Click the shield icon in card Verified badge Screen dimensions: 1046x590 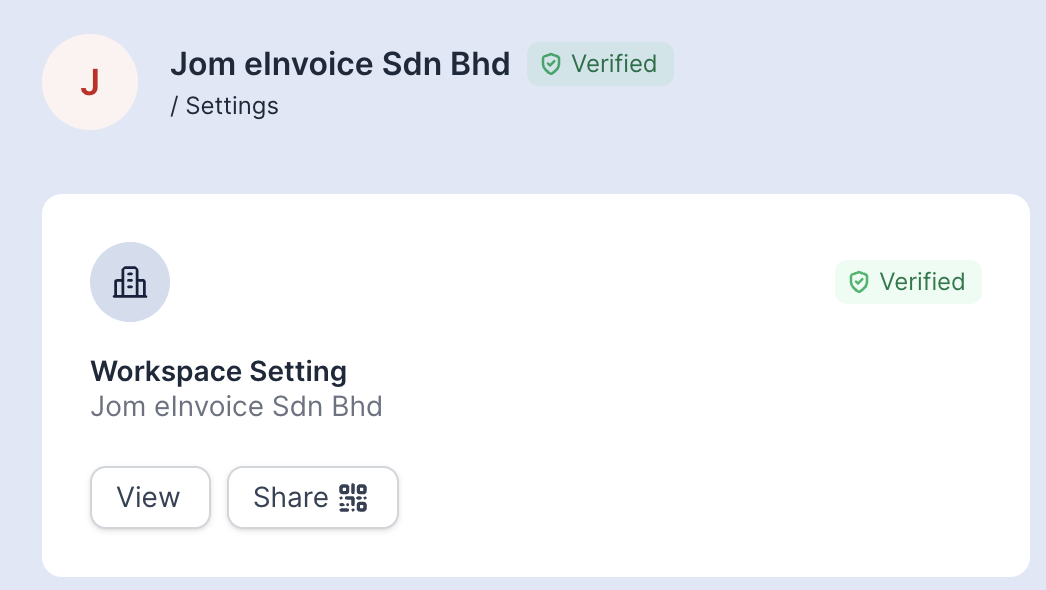pyautogui.click(x=859, y=282)
